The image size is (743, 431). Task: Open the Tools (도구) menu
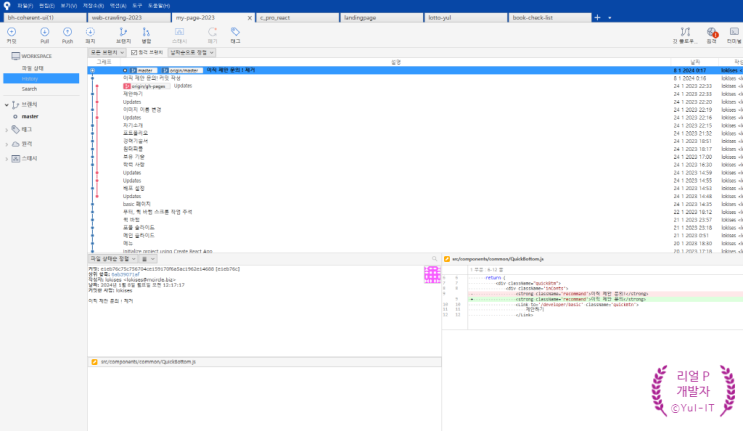tap(137, 6)
